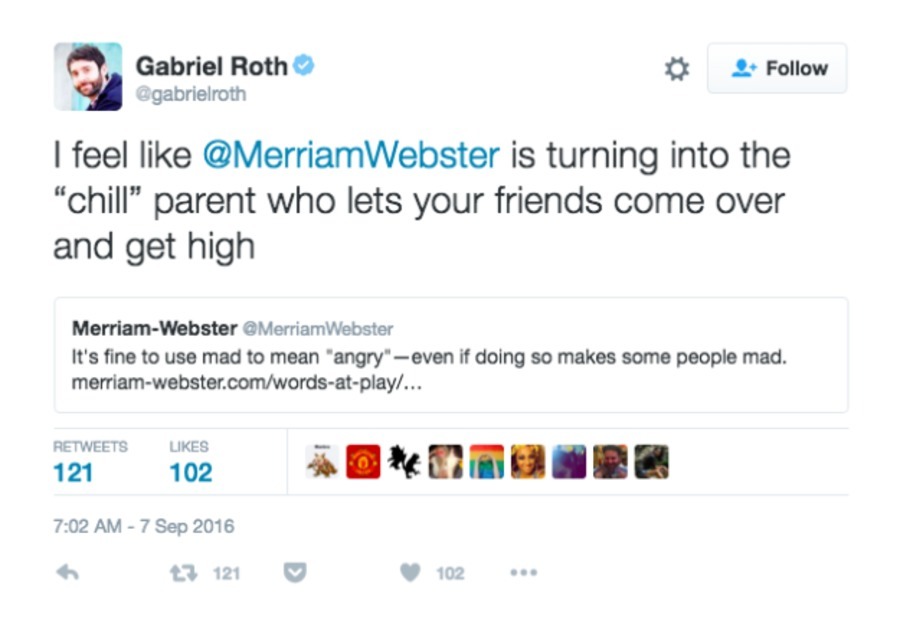This screenshot has width=900, height=625.
Task: Open Gabriel Roth's profile picture
Action: [88, 76]
